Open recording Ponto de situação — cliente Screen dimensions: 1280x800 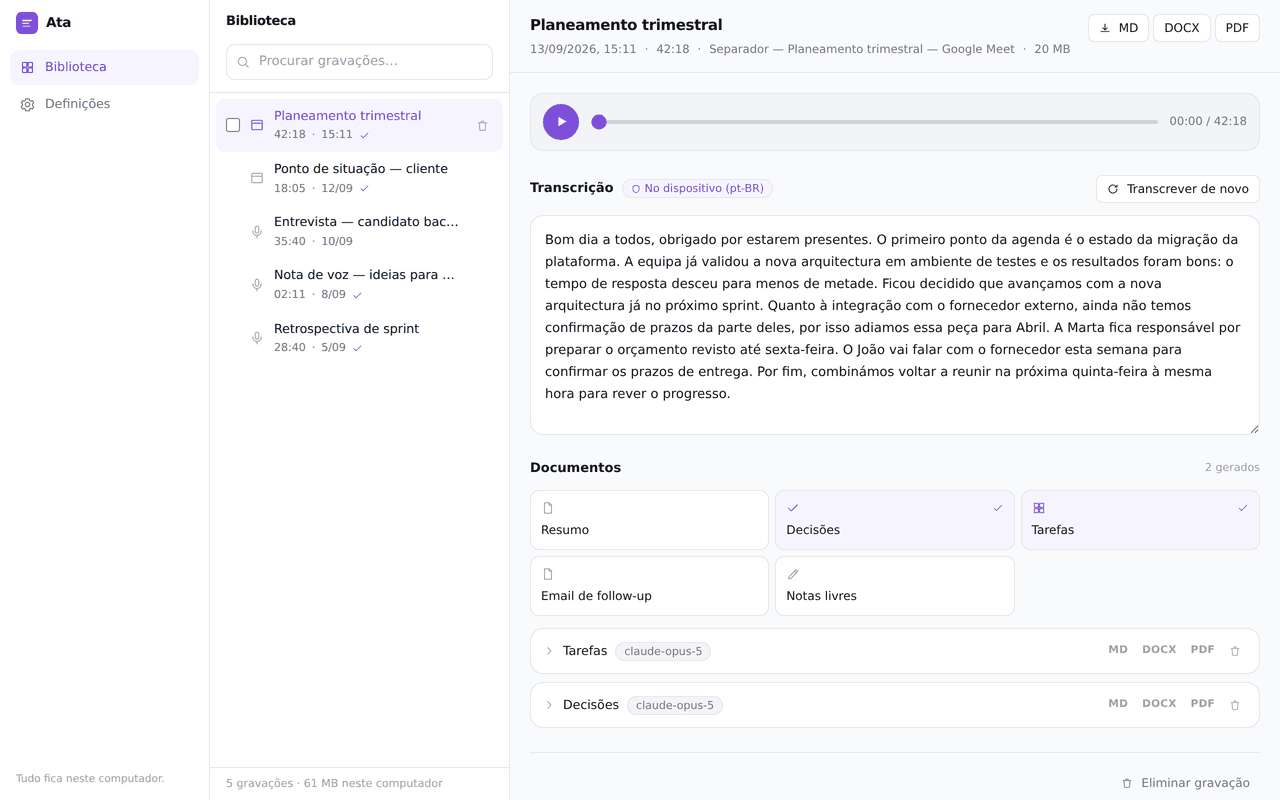(x=359, y=178)
